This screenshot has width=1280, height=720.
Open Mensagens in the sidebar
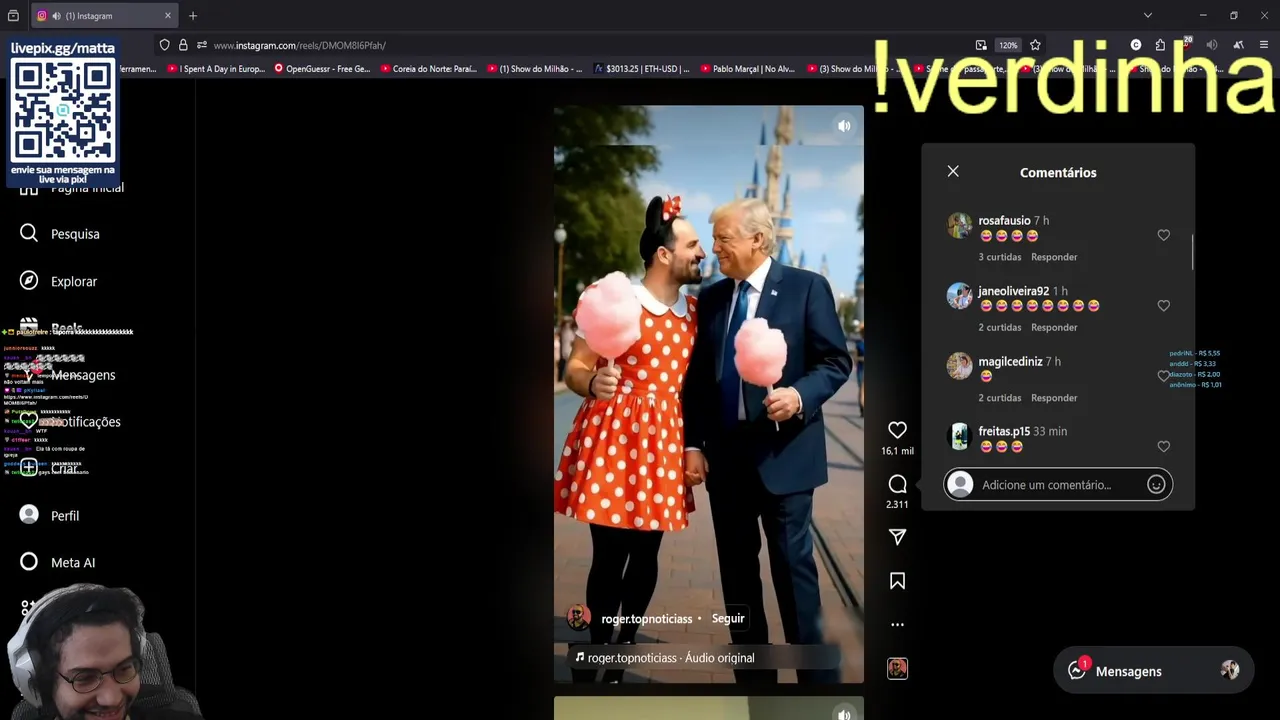tap(83, 375)
